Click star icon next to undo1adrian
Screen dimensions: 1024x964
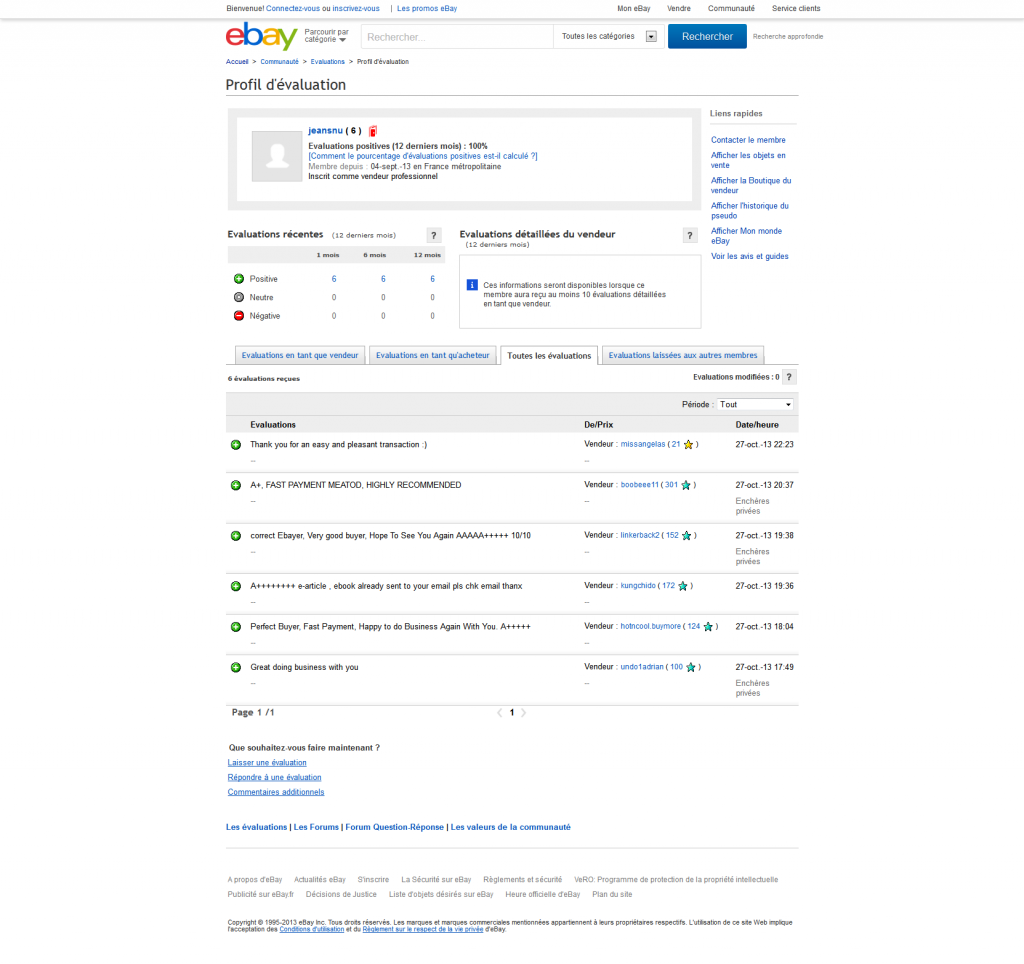tap(691, 667)
